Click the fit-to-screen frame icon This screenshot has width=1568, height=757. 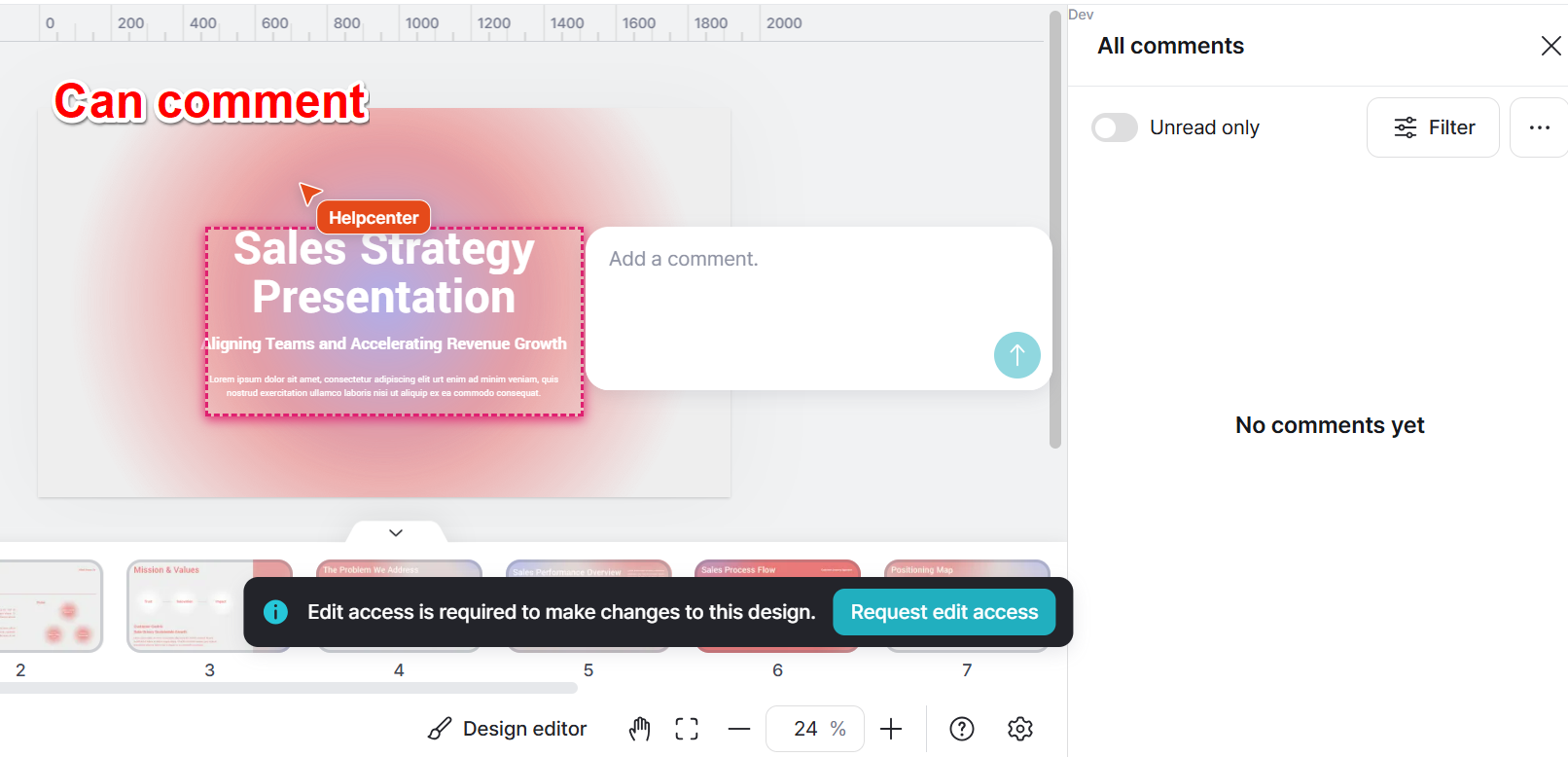(x=687, y=729)
